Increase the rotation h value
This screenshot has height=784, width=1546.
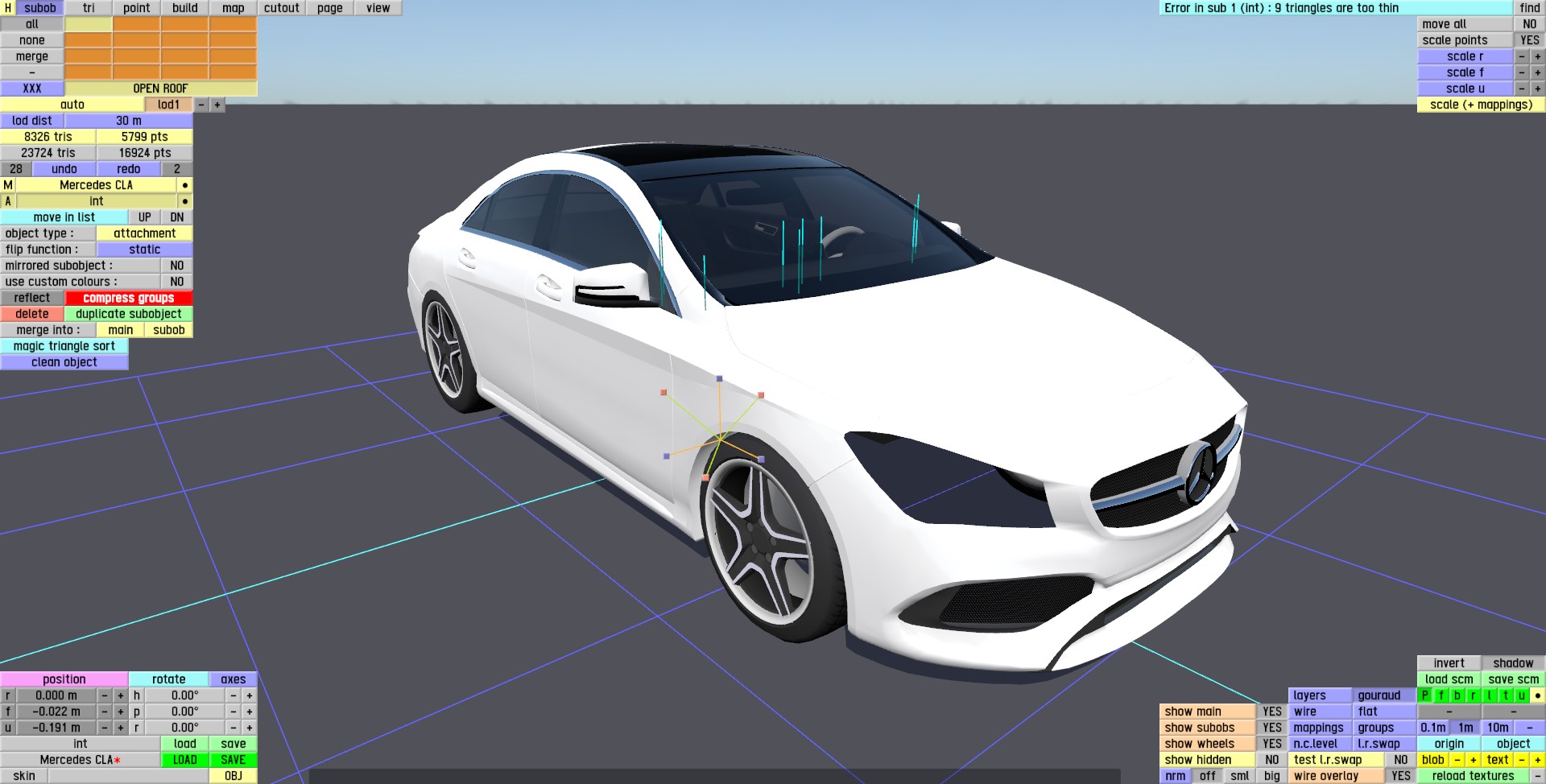coord(250,695)
